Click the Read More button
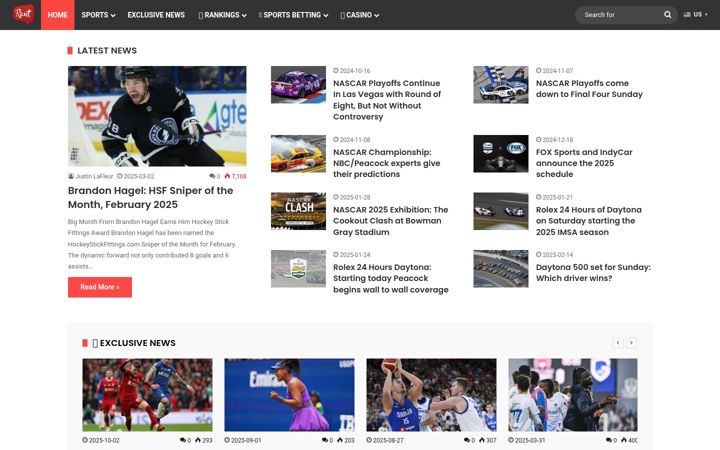Viewport: 720px width, 450px height. (x=100, y=287)
